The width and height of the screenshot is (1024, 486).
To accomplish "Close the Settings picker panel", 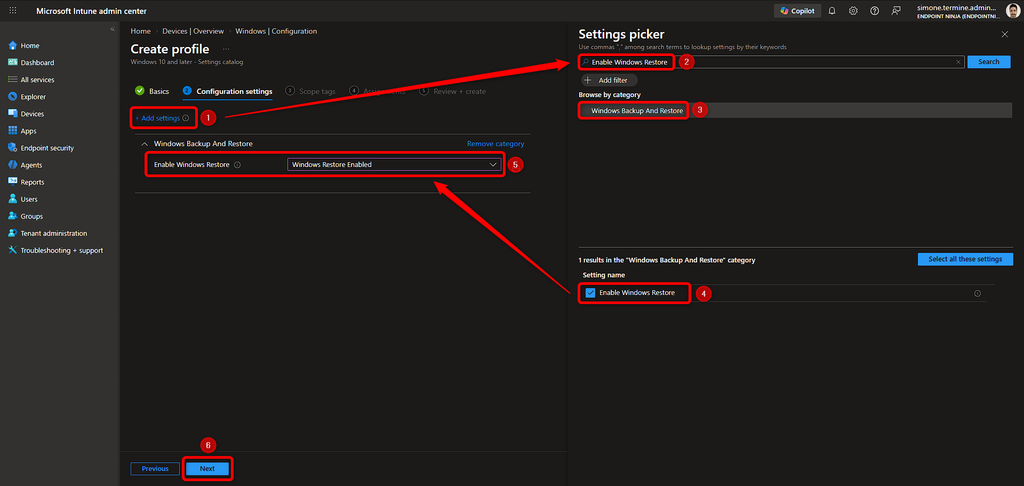I will pos(1004,34).
